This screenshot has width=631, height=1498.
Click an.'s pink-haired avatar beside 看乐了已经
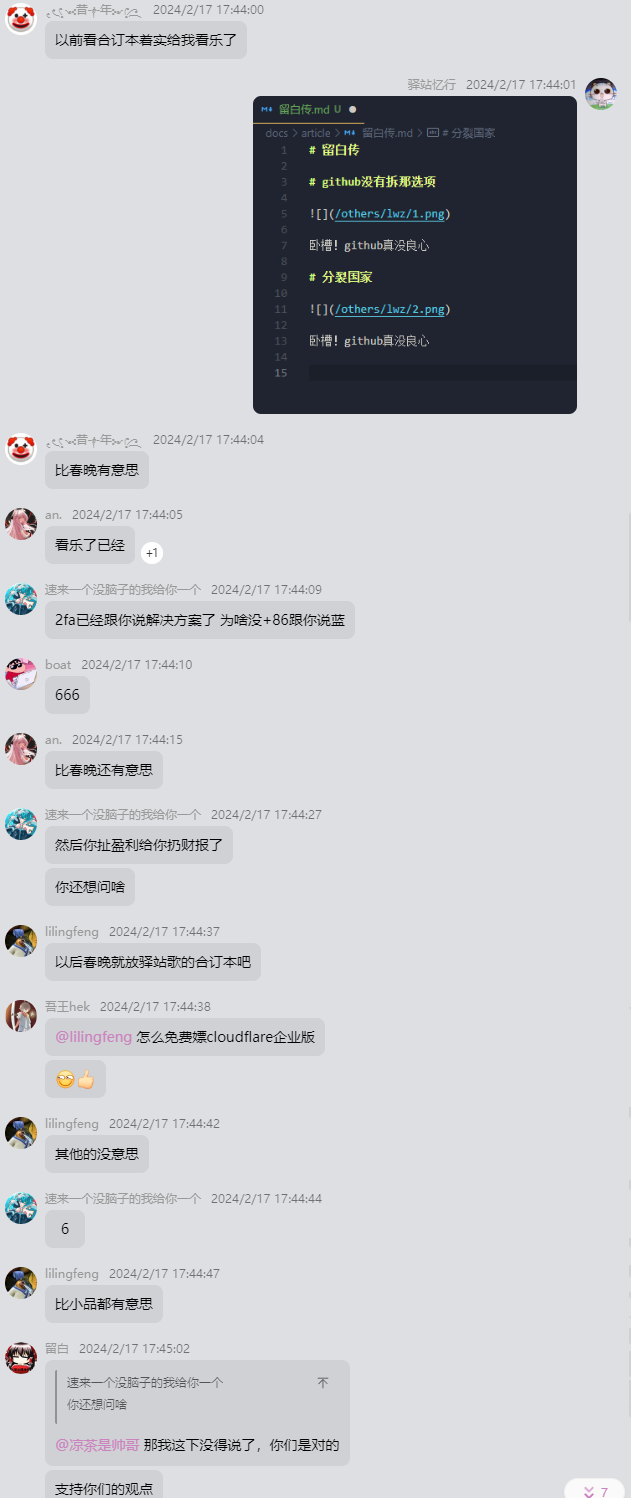click(x=21, y=523)
